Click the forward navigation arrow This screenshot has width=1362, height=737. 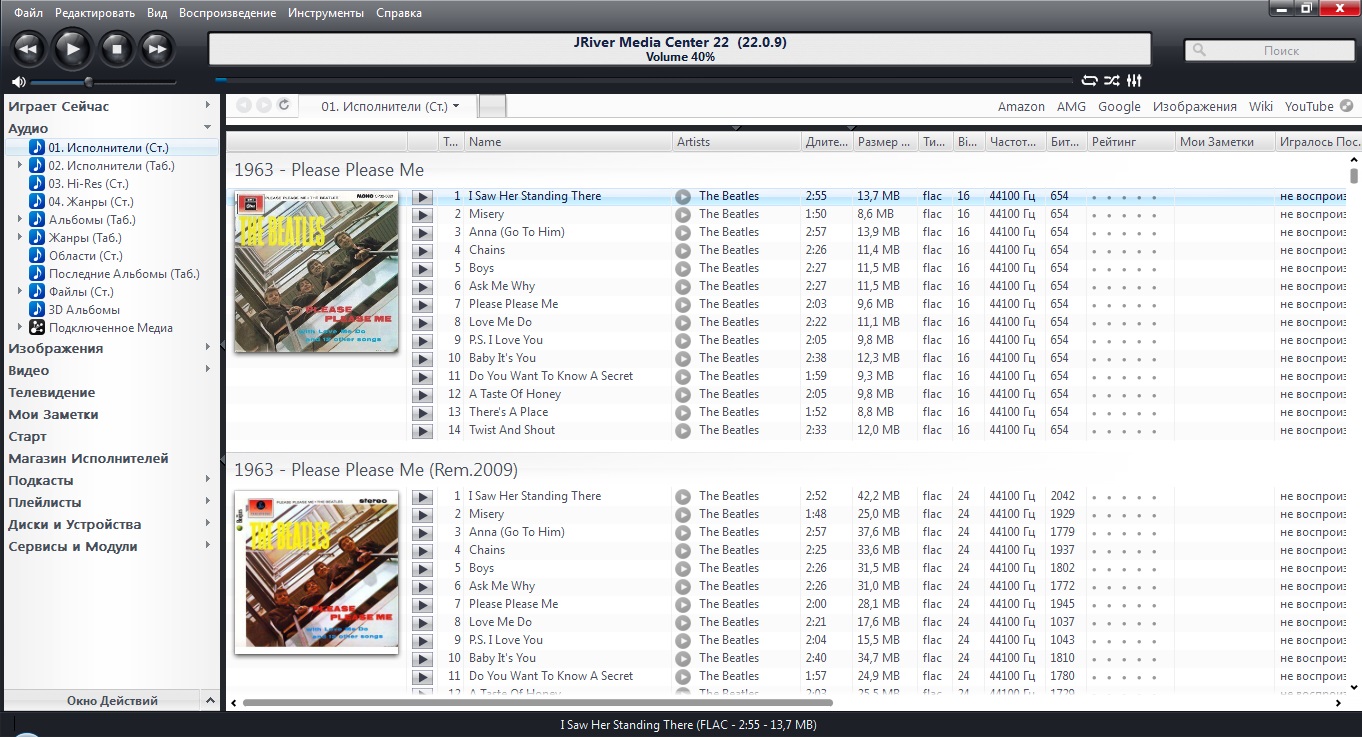264,105
